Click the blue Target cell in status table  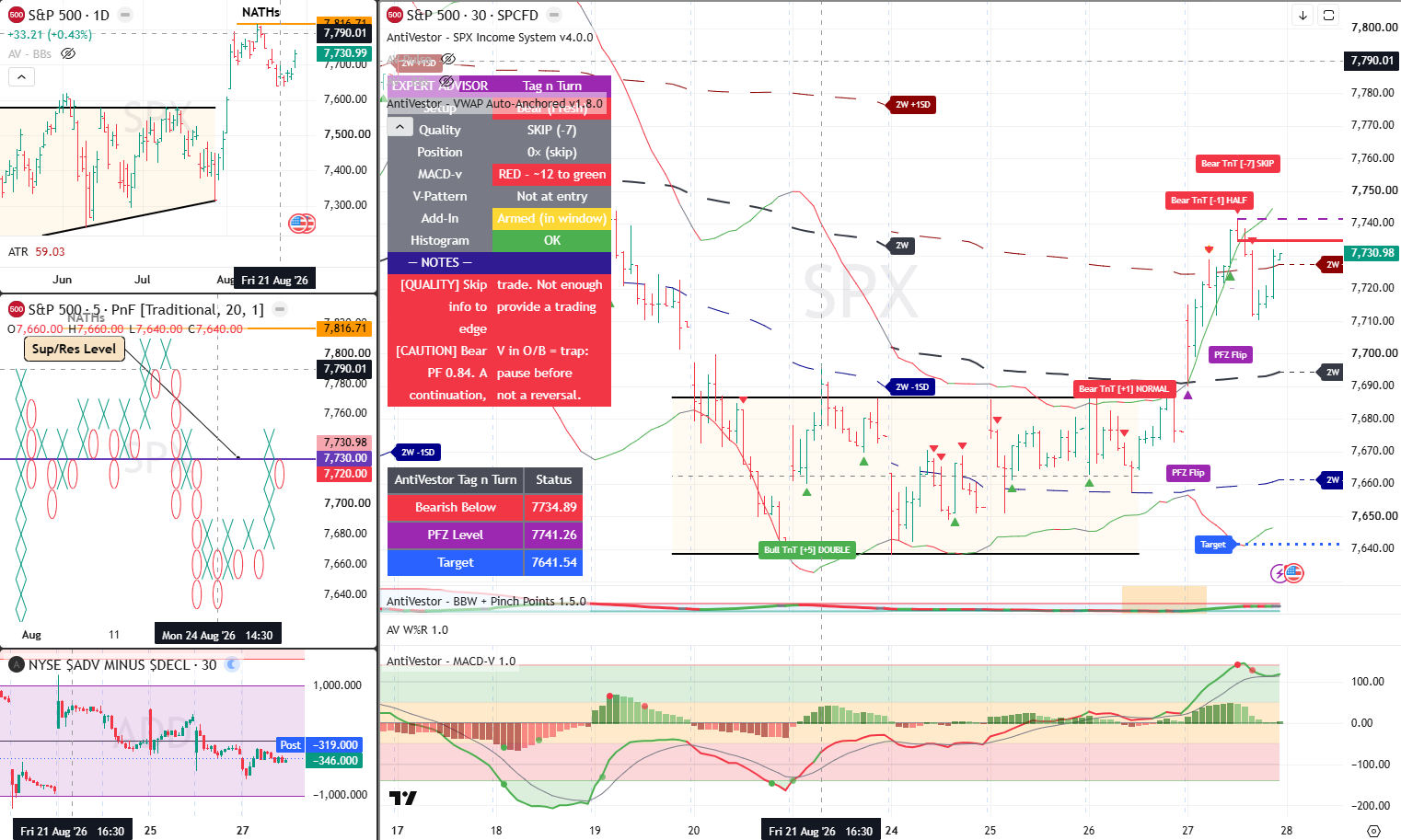[455, 562]
